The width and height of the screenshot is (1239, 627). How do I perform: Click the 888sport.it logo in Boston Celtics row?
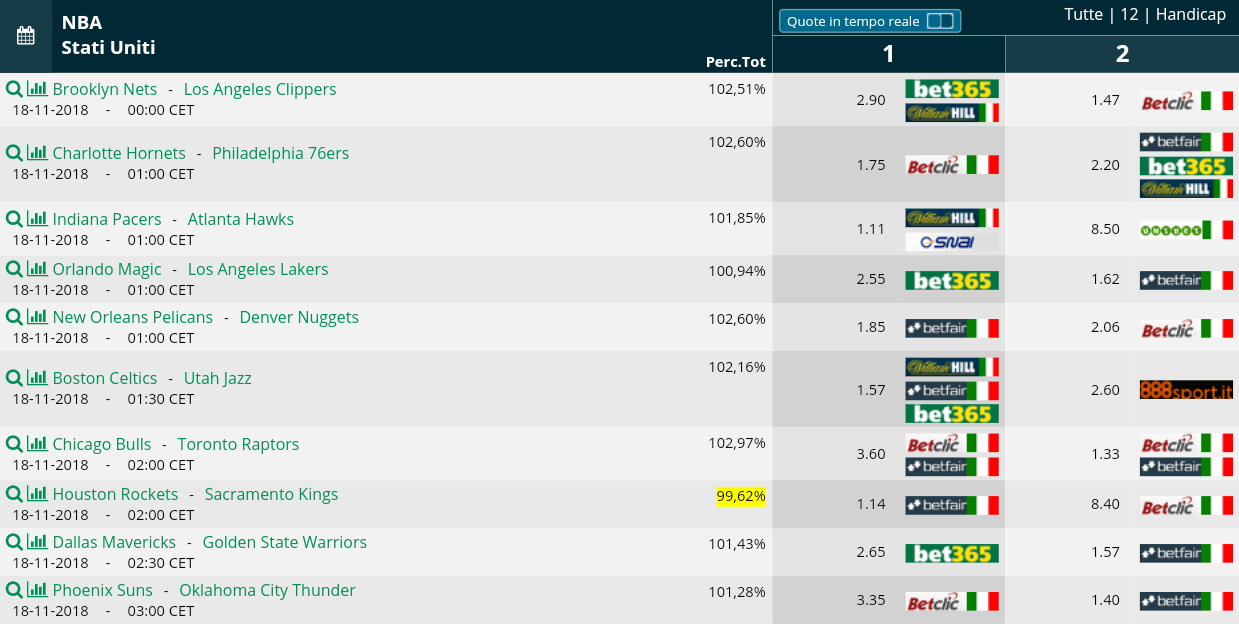point(1186,390)
